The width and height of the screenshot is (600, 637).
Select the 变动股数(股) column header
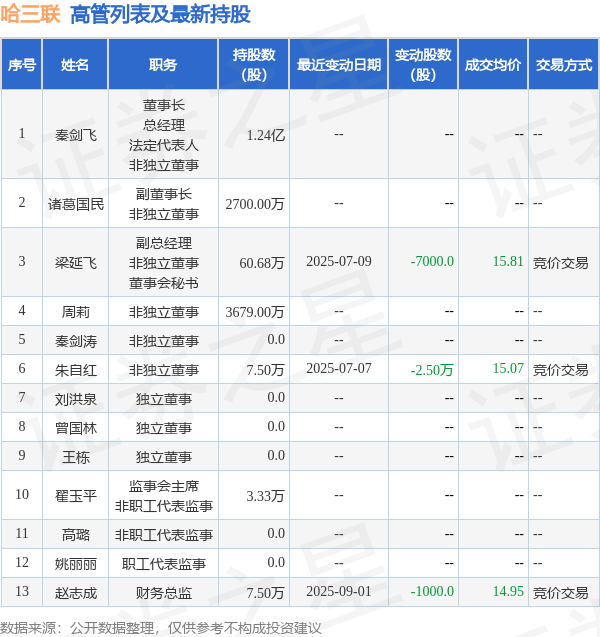(423, 65)
